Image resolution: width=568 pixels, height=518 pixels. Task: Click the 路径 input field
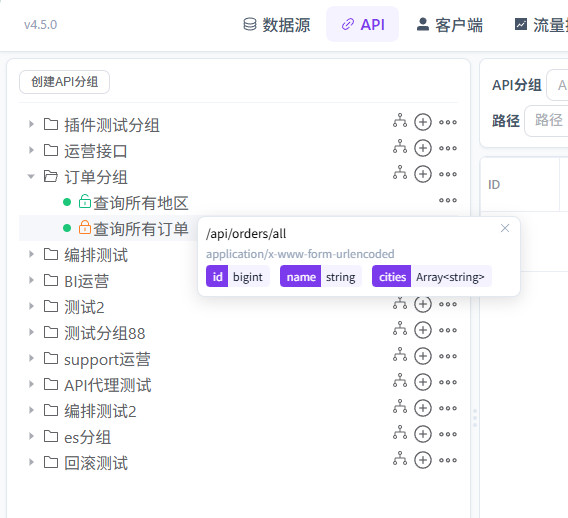pyautogui.click(x=546, y=121)
